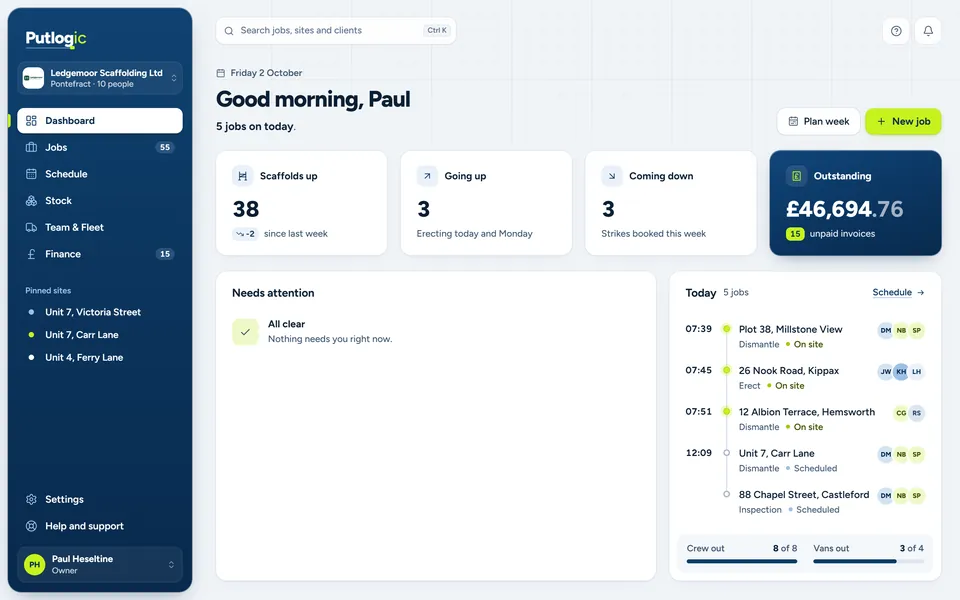Click the Coming down arrow icon

[x=612, y=176]
